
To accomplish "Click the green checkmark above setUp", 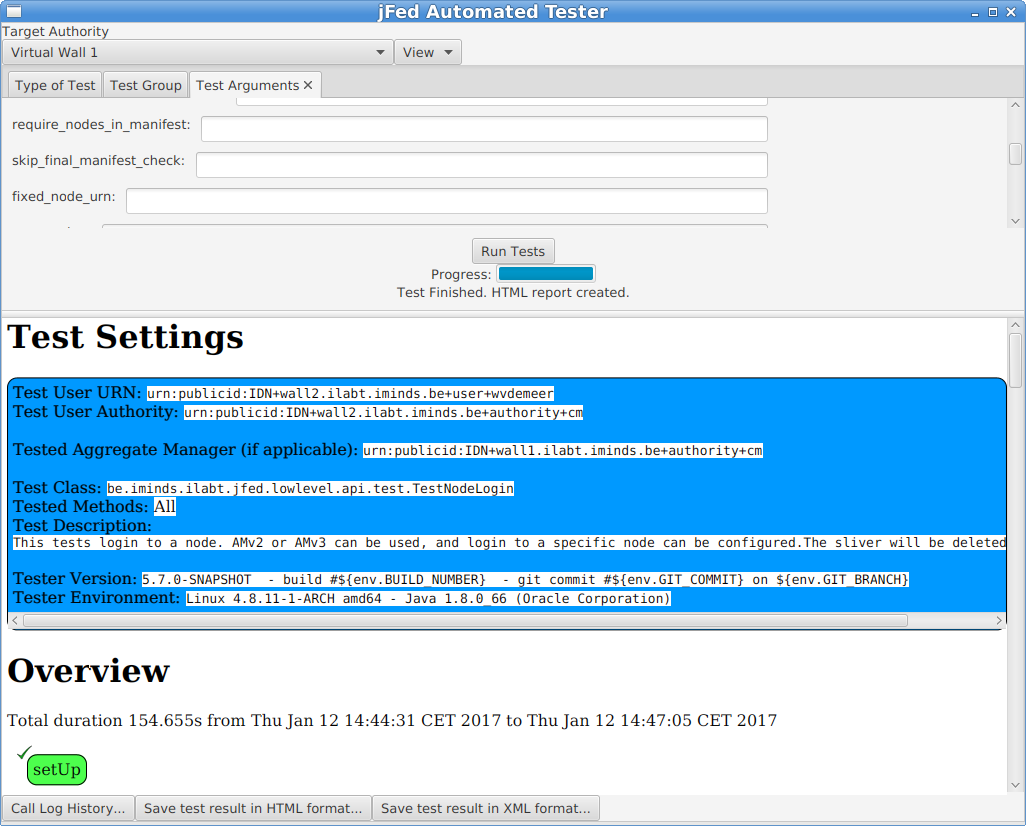I will [24, 752].
